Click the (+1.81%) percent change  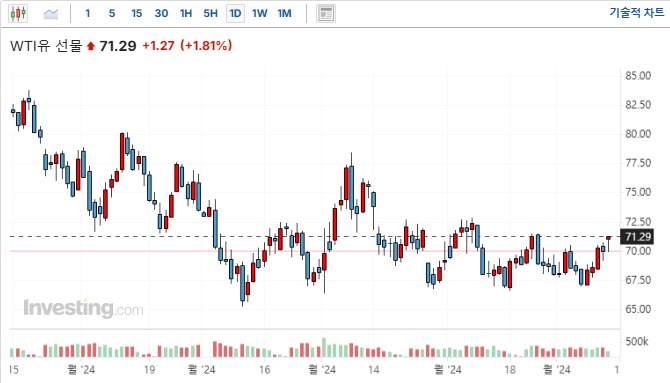(x=206, y=45)
